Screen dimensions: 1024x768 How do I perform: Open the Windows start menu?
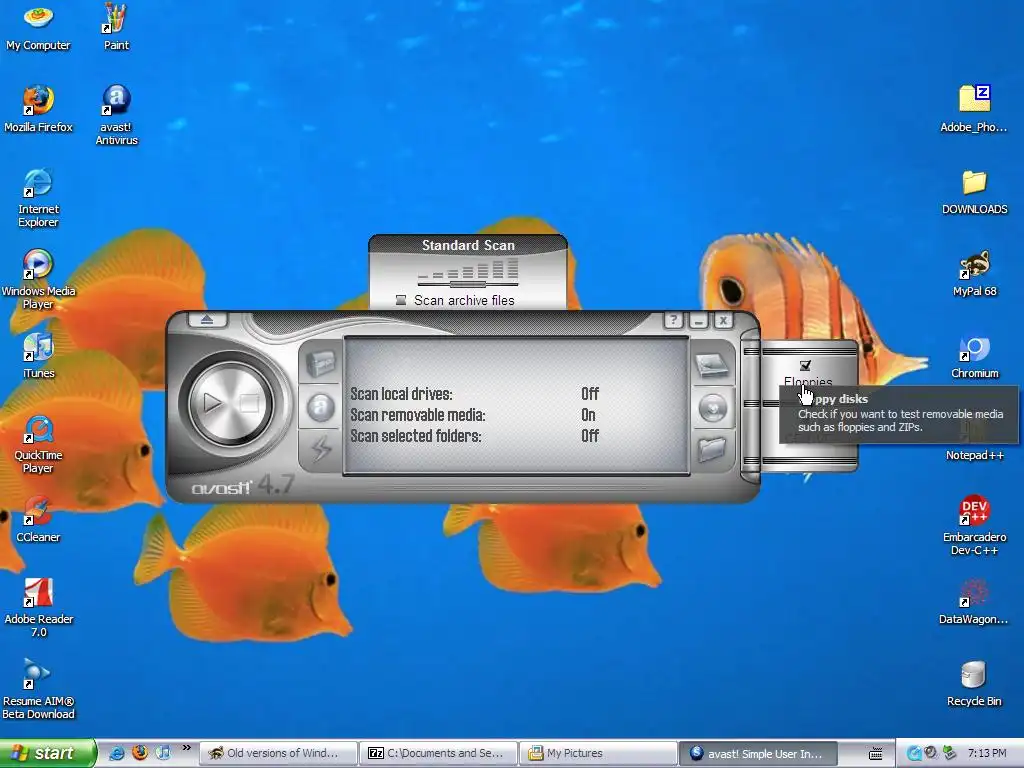pos(48,753)
